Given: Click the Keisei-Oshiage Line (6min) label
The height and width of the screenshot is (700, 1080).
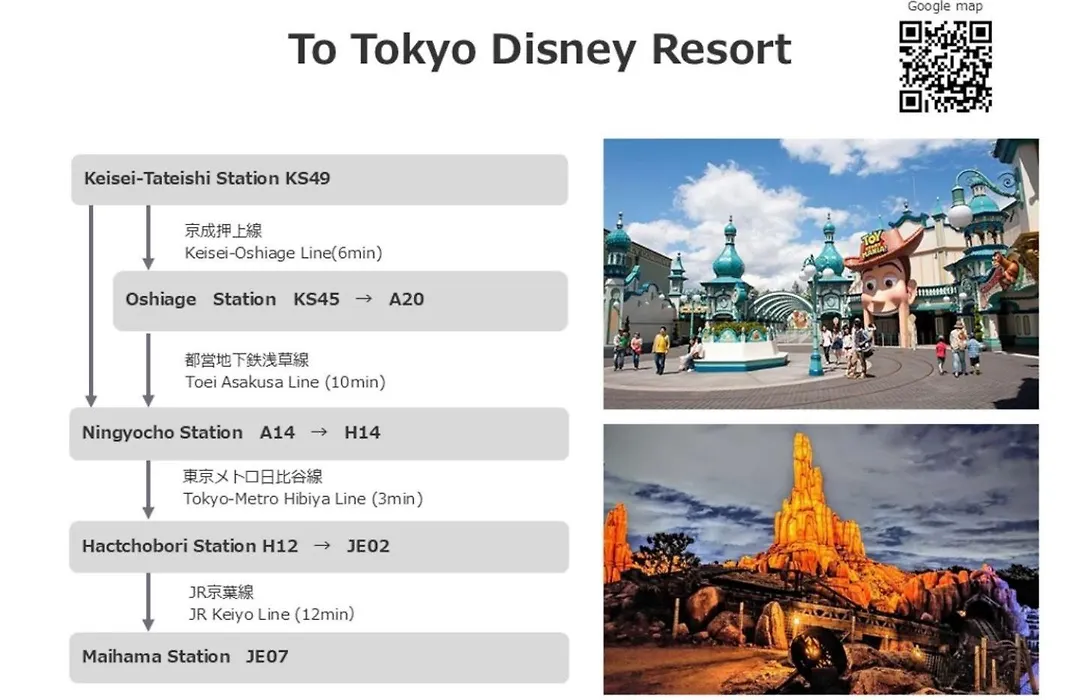Looking at the screenshot, I should (283, 253).
